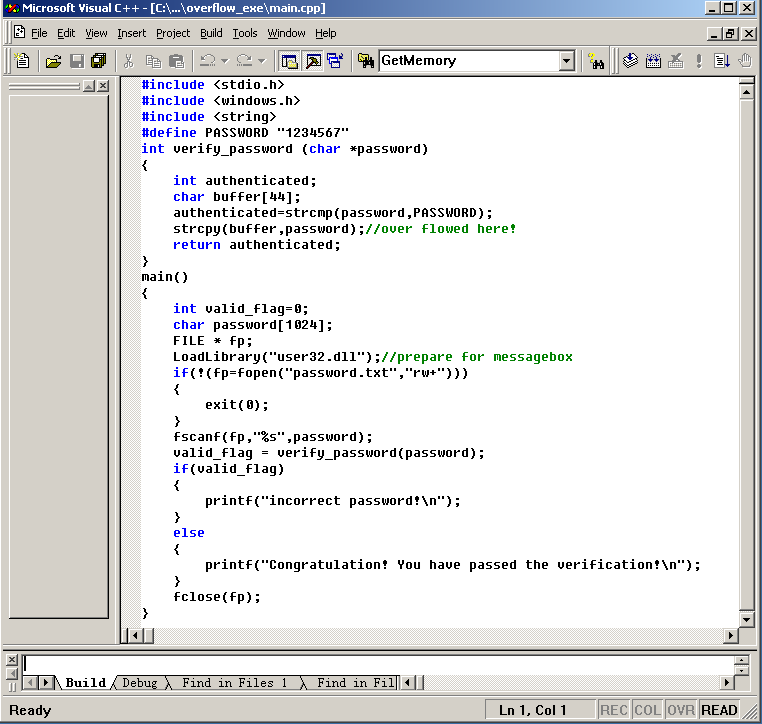Viewport: 762px width, 724px height.
Task: Save the file with the floppy disk icon
Action: point(76,61)
